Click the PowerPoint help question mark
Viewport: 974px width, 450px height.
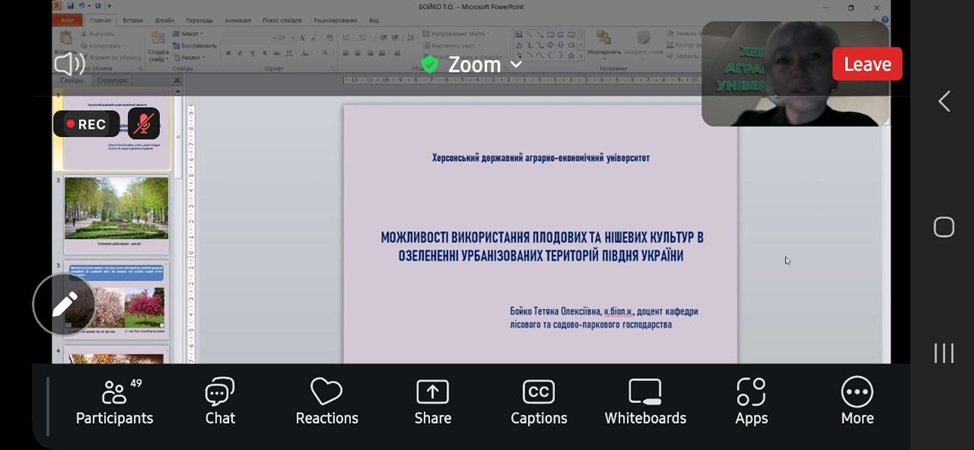click(x=885, y=20)
